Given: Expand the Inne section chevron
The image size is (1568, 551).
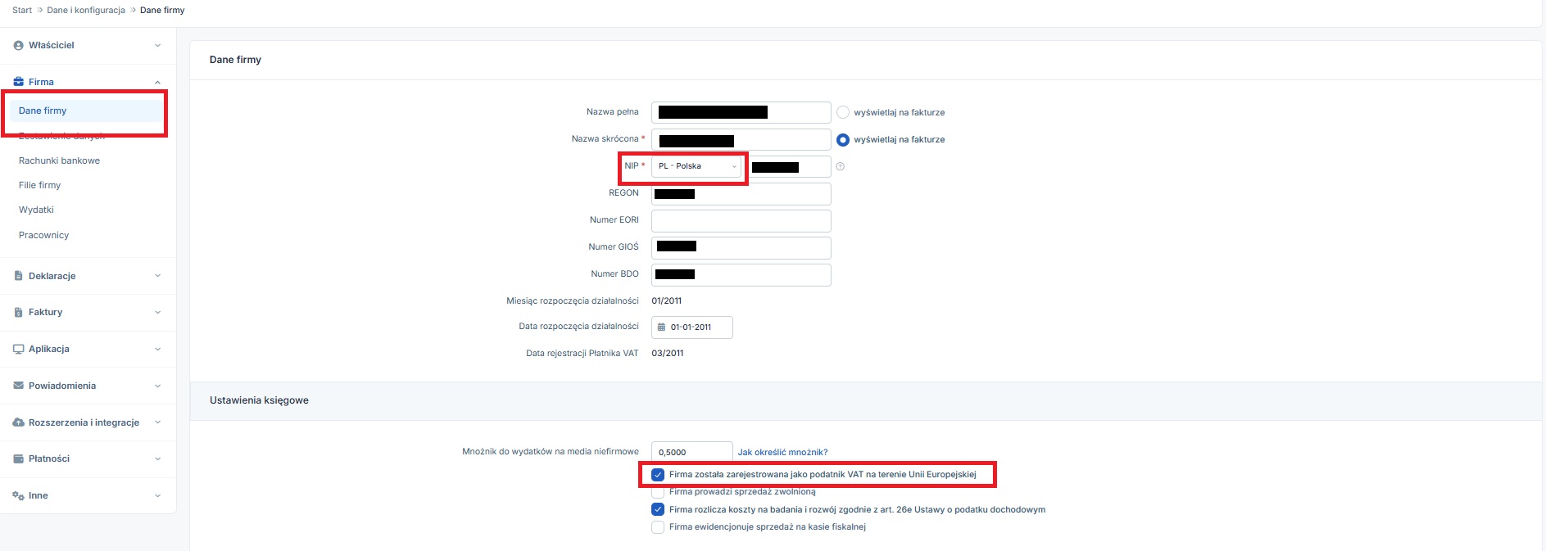Looking at the screenshot, I should point(157,495).
